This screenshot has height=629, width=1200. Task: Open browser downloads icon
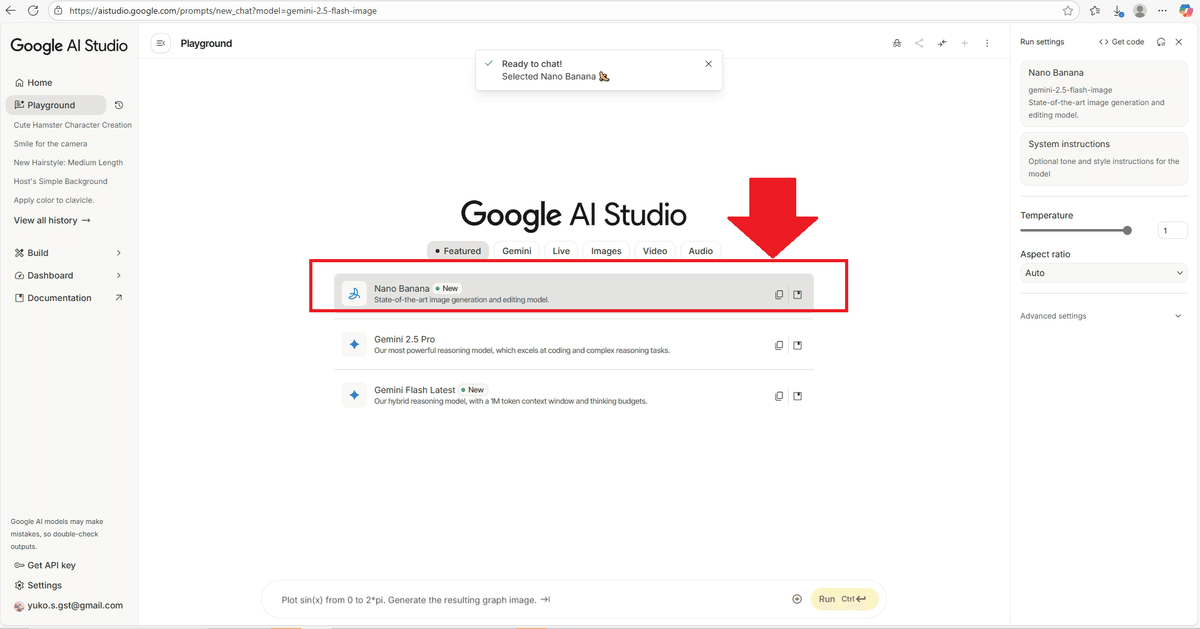1118,11
